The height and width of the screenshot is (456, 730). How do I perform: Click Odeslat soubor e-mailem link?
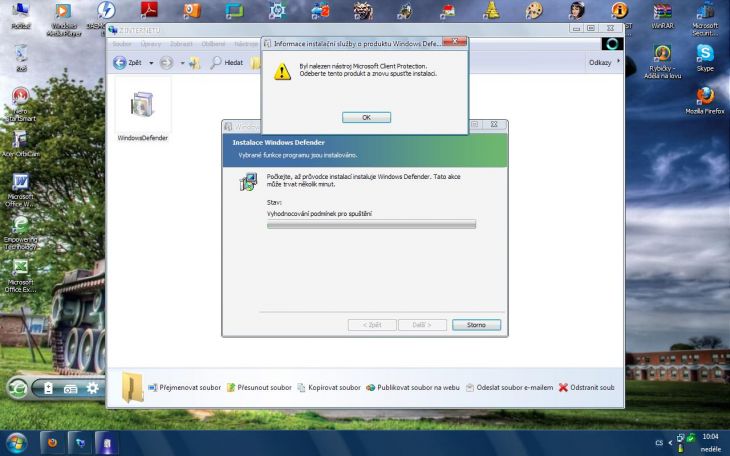tap(509, 388)
